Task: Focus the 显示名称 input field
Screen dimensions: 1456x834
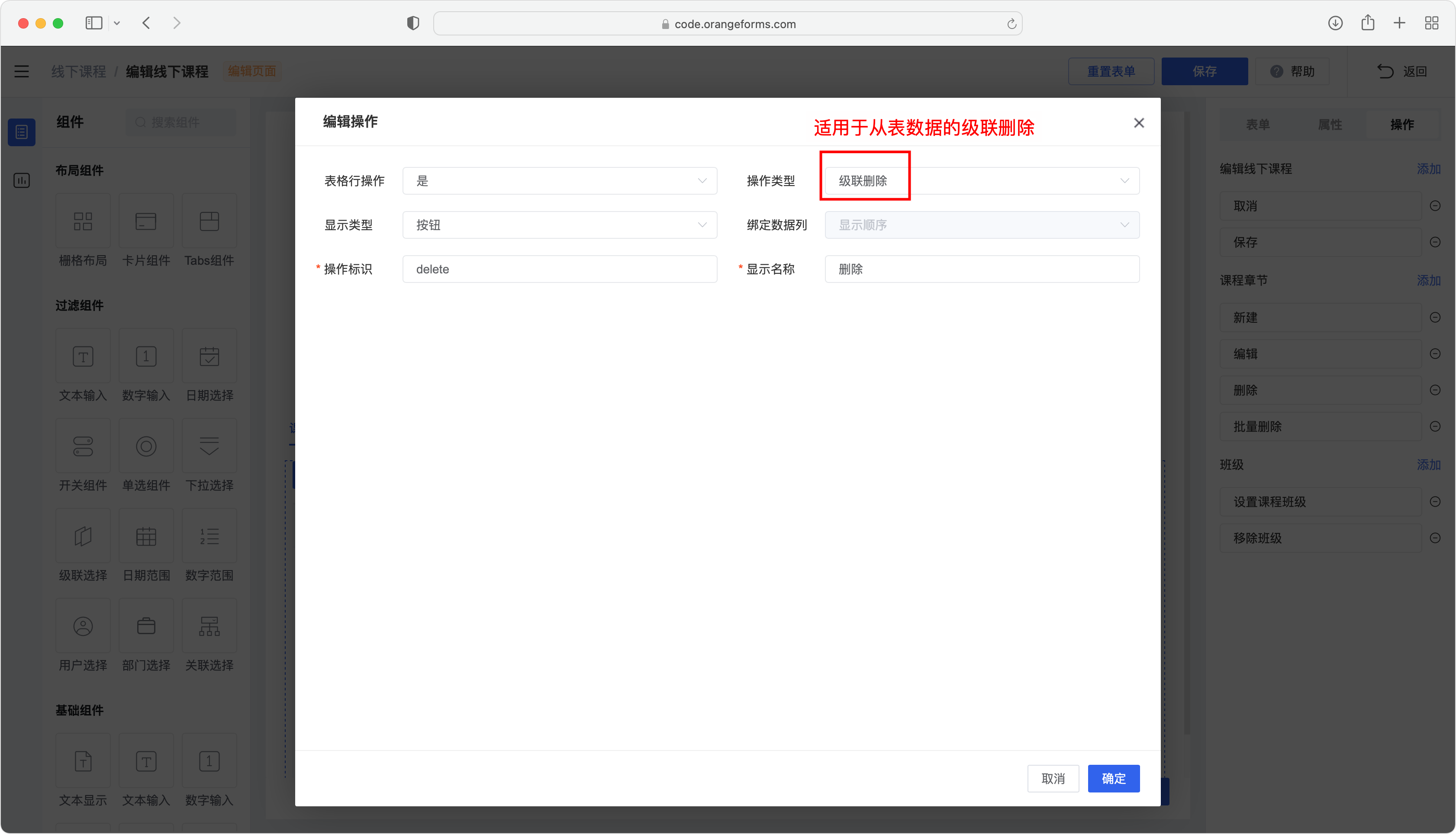Action: click(x=982, y=269)
